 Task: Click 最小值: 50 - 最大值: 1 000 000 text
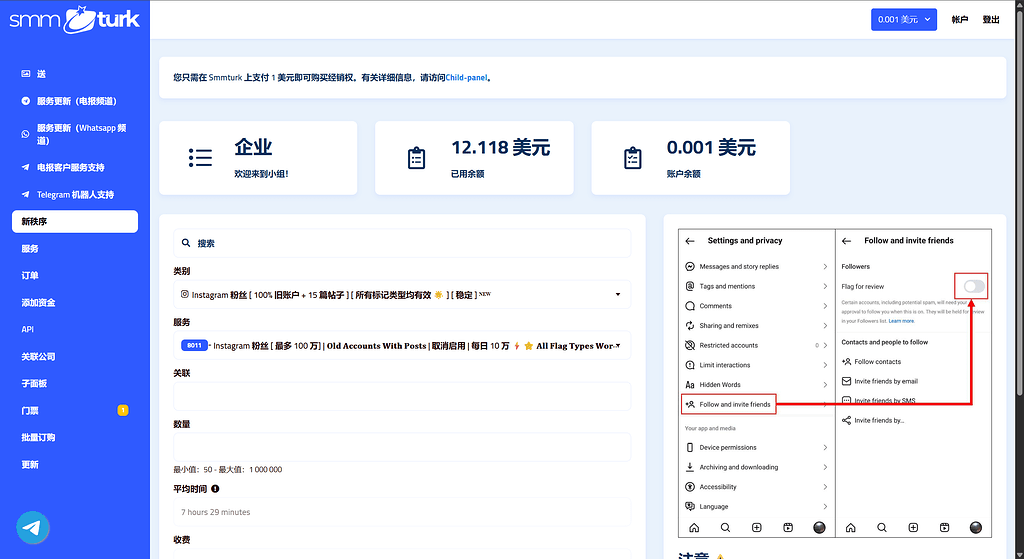click(x=228, y=470)
